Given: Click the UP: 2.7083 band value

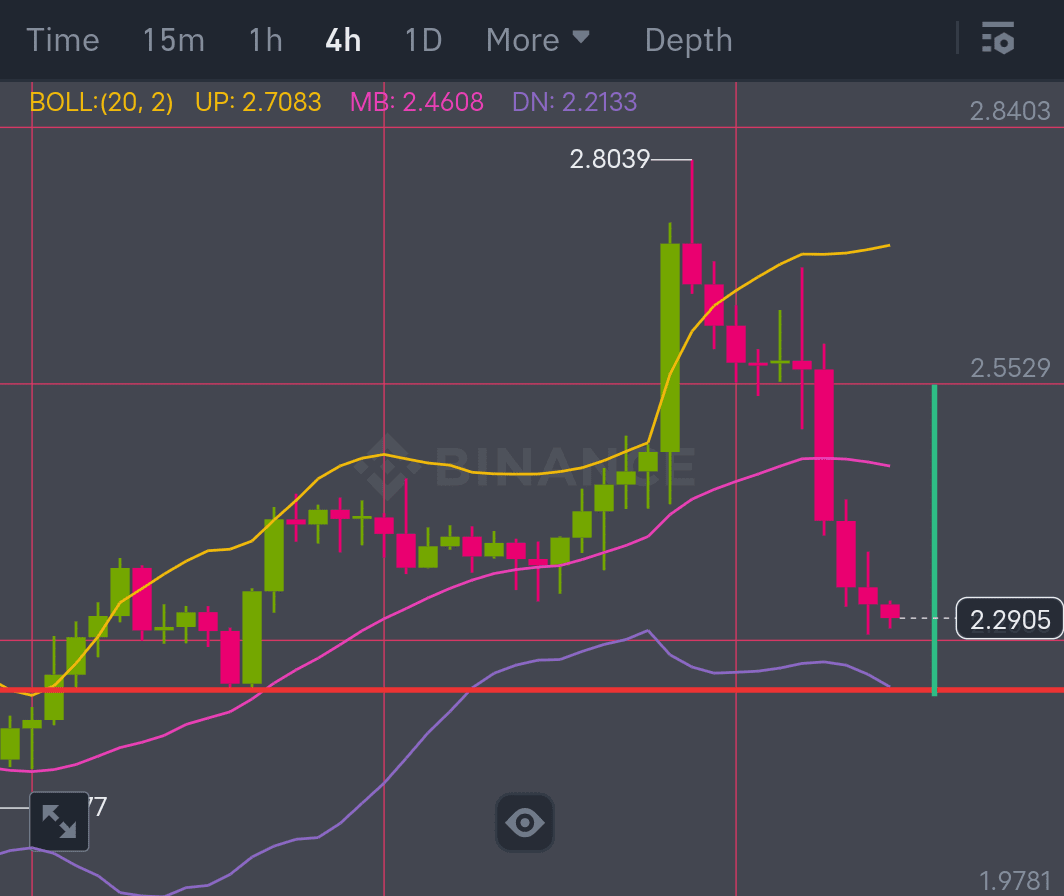Looking at the screenshot, I should pos(258,102).
